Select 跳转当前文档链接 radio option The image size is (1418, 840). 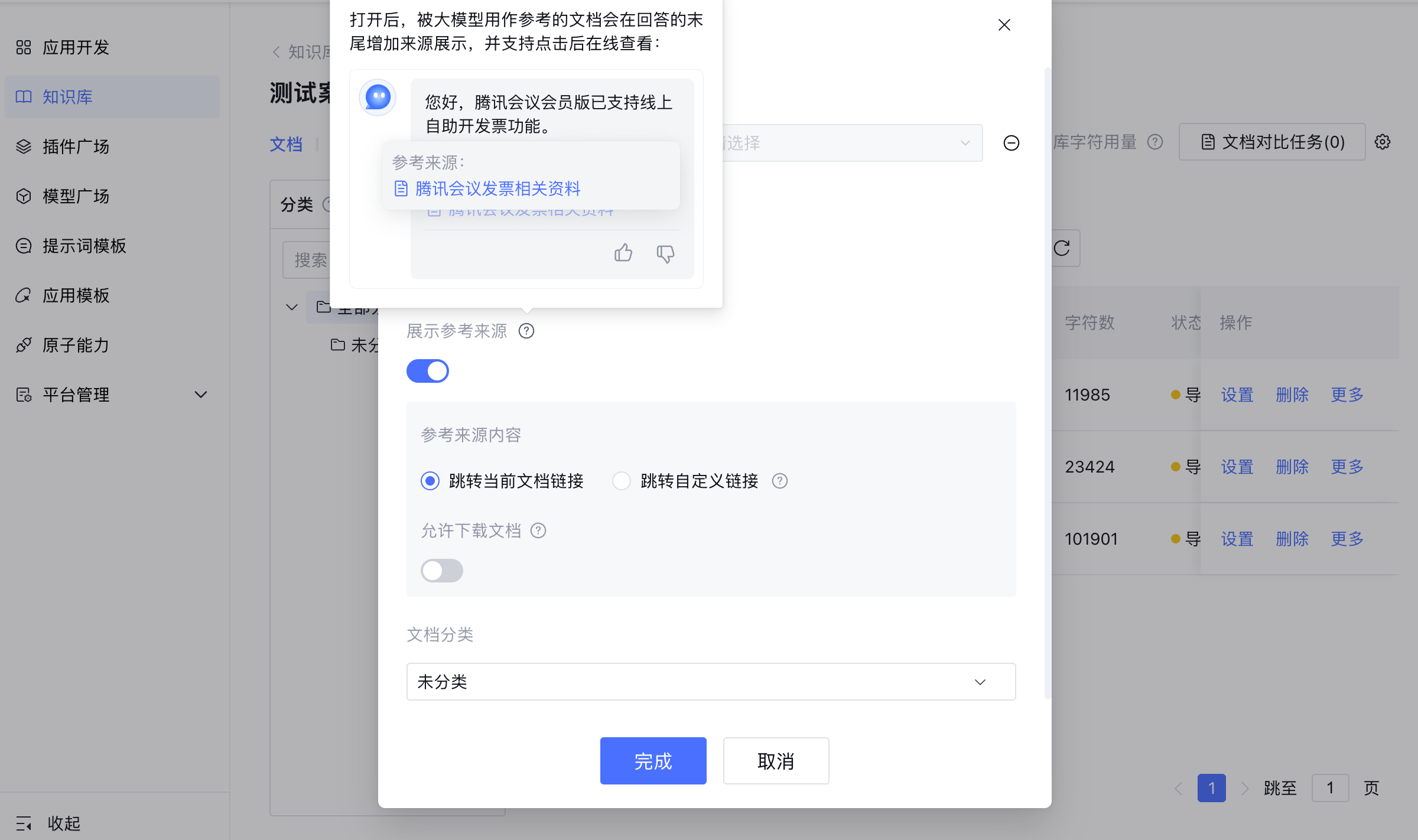(x=430, y=481)
